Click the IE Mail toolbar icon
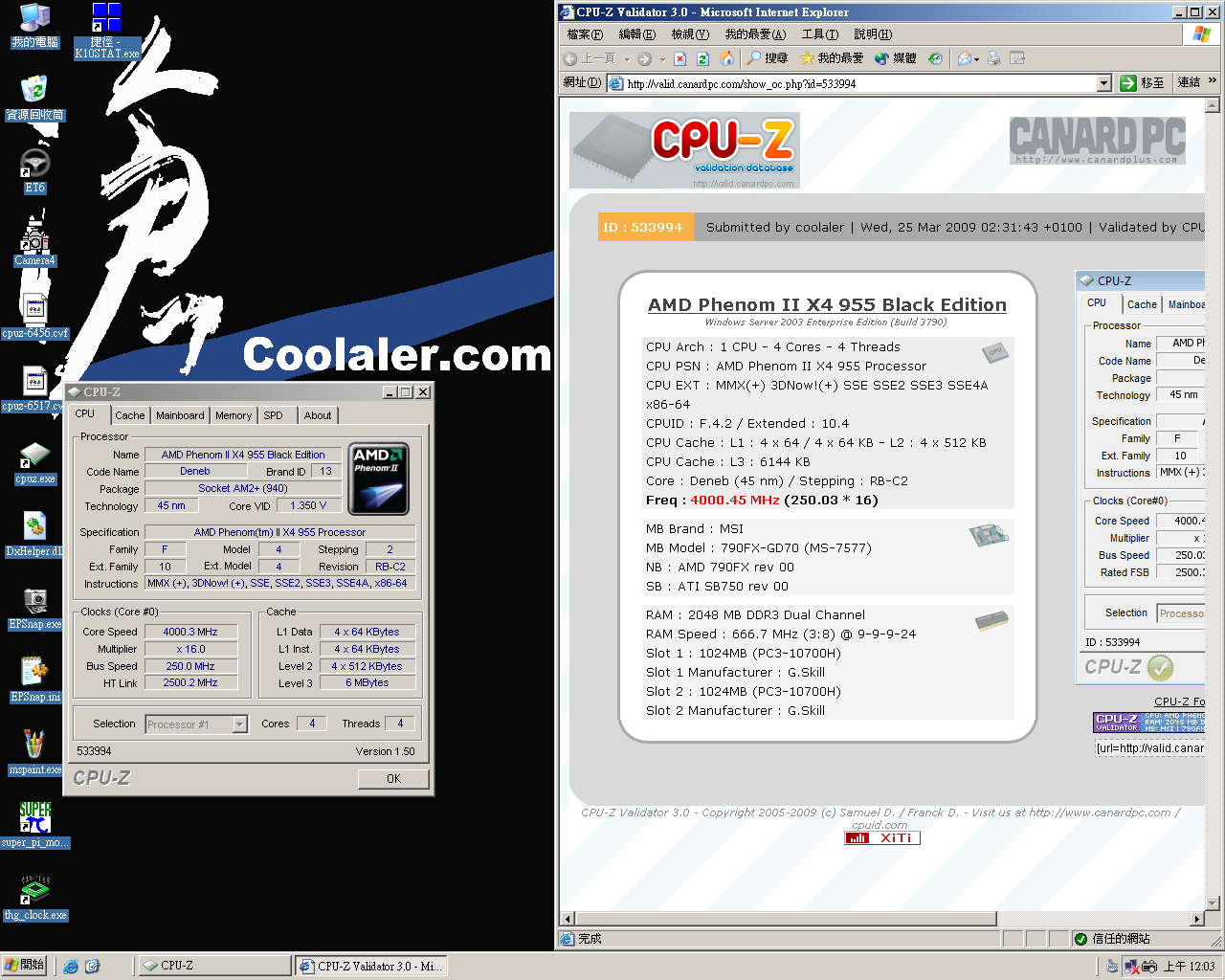The width and height of the screenshot is (1225, 980). point(965,58)
